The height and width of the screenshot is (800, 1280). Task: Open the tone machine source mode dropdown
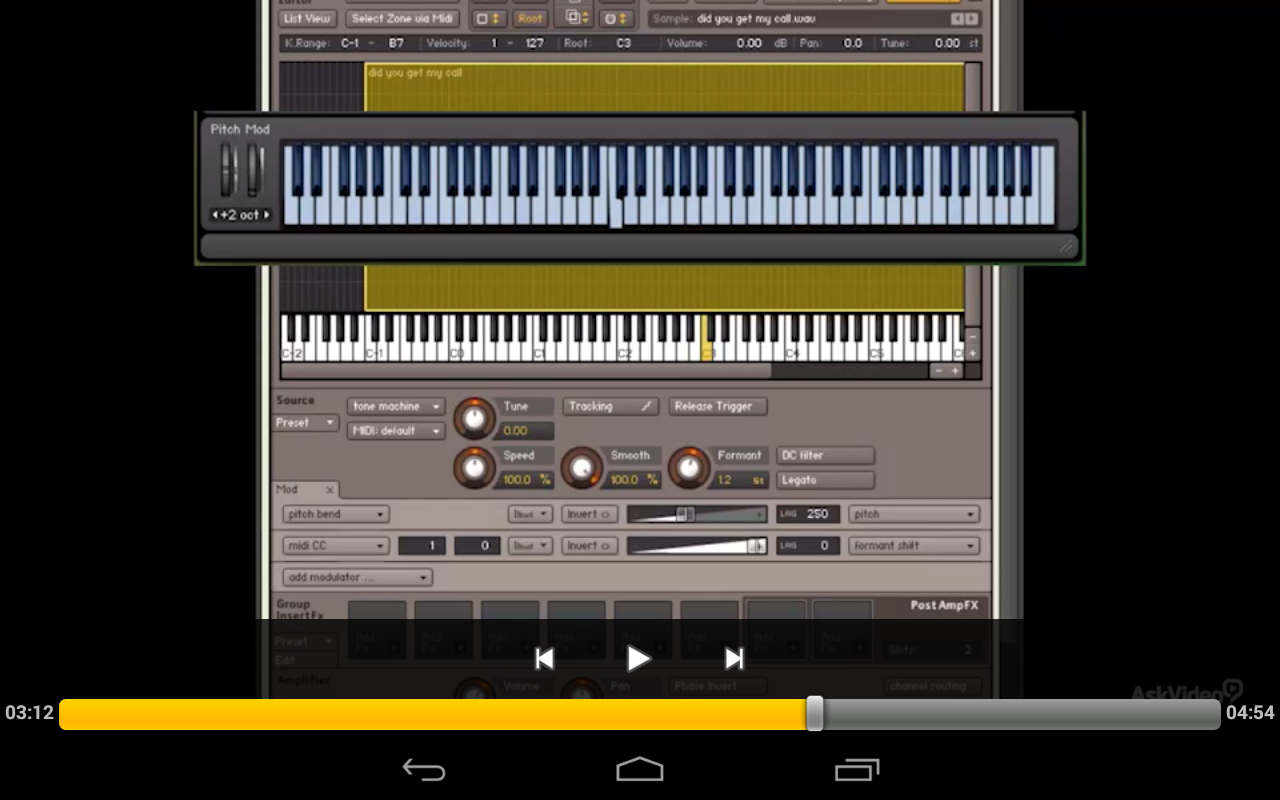click(396, 407)
